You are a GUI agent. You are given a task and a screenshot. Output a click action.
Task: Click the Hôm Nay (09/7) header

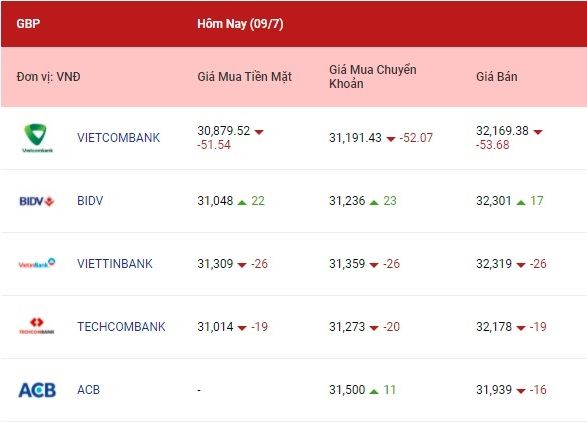tap(240, 24)
